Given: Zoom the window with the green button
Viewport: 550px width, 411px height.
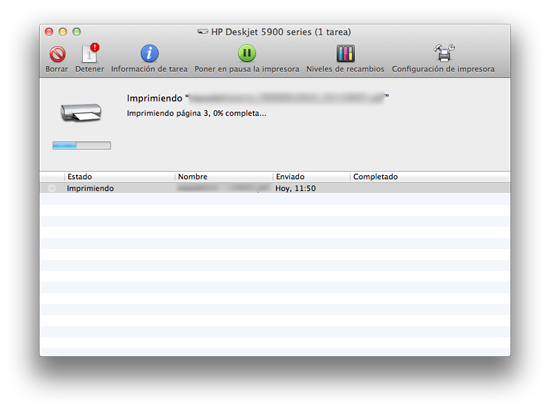Looking at the screenshot, I should click(76, 32).
